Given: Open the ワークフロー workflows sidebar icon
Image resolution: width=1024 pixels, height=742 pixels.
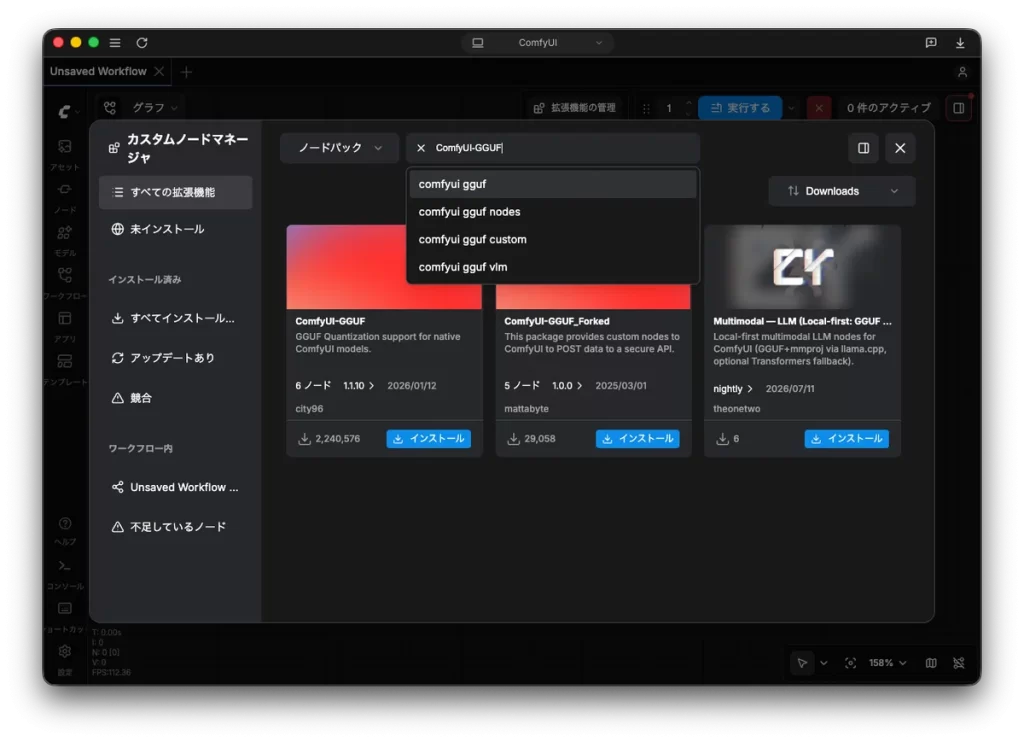Looking at the screenshot, I should [65, 283].
